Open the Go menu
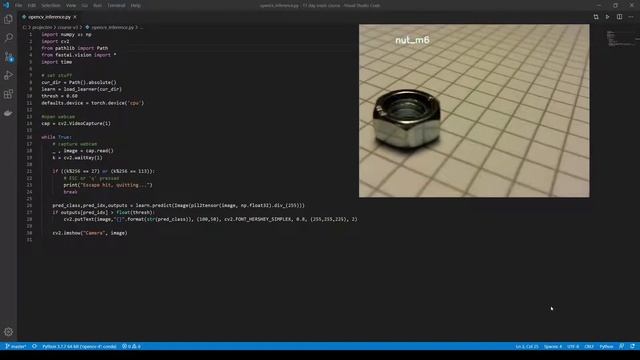 click(85, 5)
